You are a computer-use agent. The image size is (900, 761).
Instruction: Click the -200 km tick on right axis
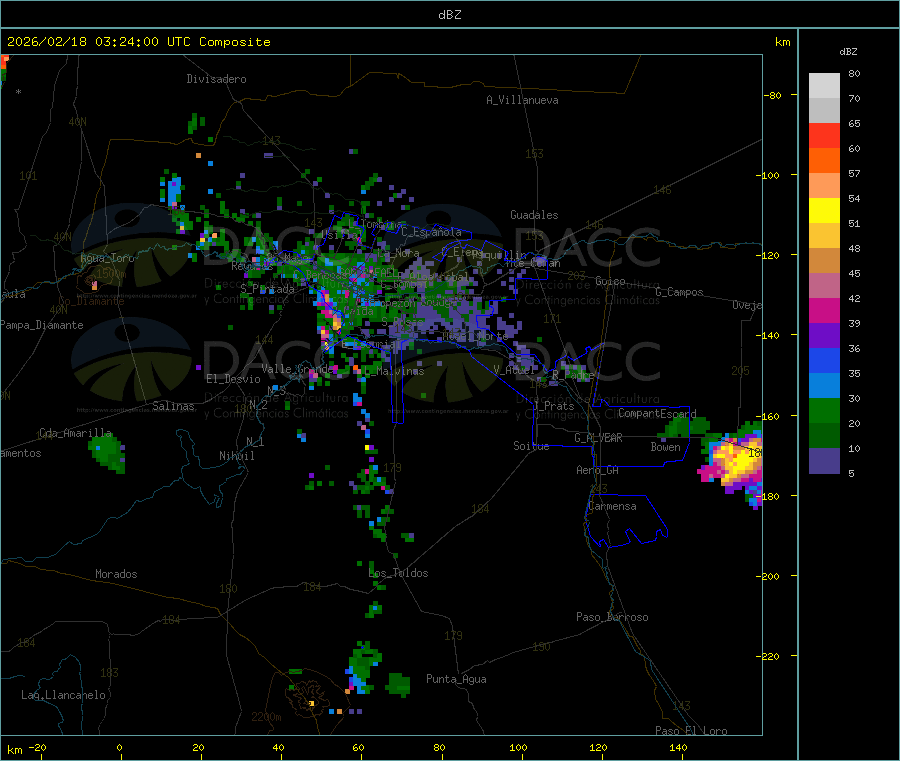[x=768, y=576]
